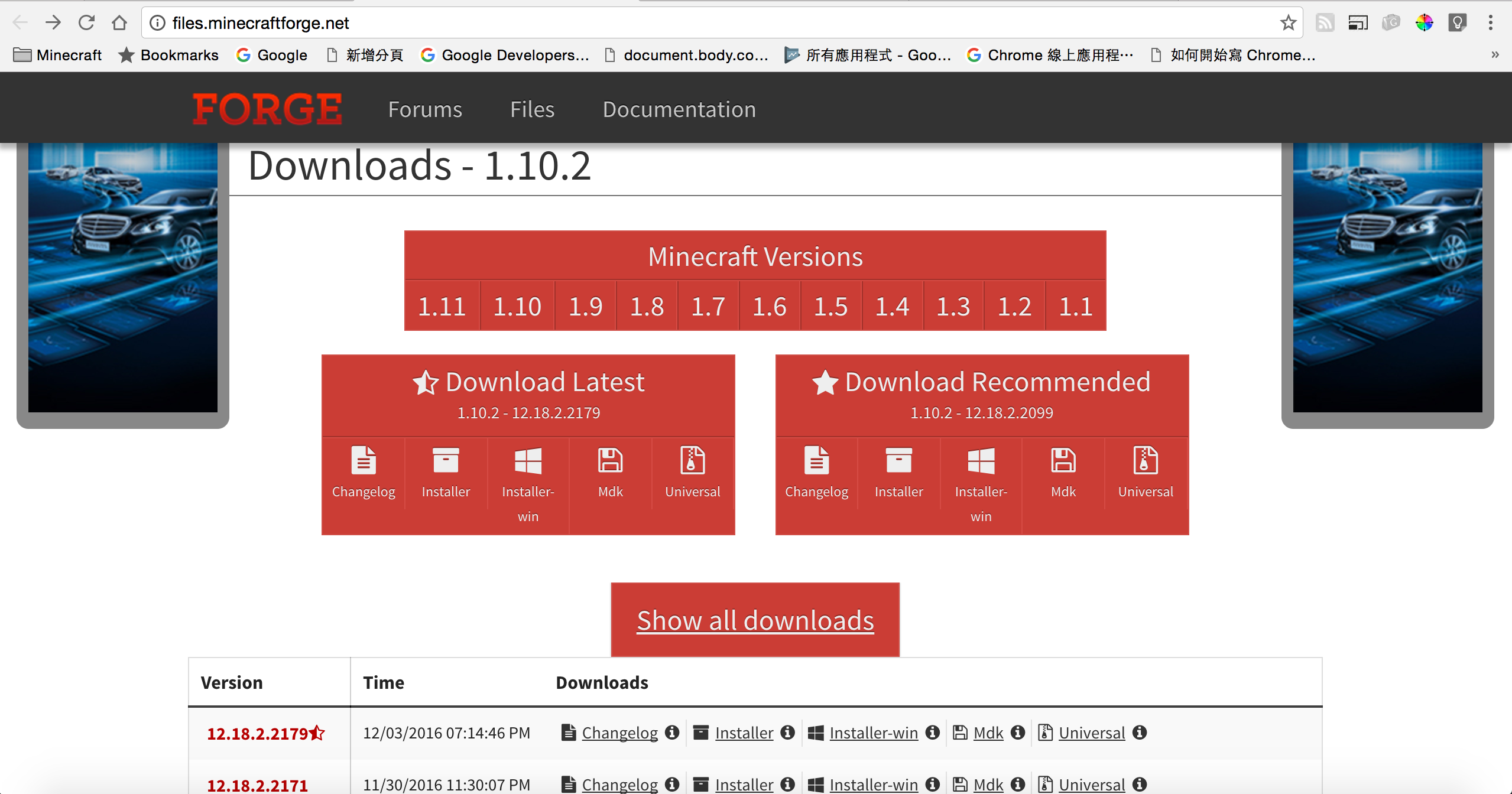The width and height of the screenshot is (1512, 794).
Task: Click info icon beside 12.18.2.2179 Universal
Action: [1140, 733]
